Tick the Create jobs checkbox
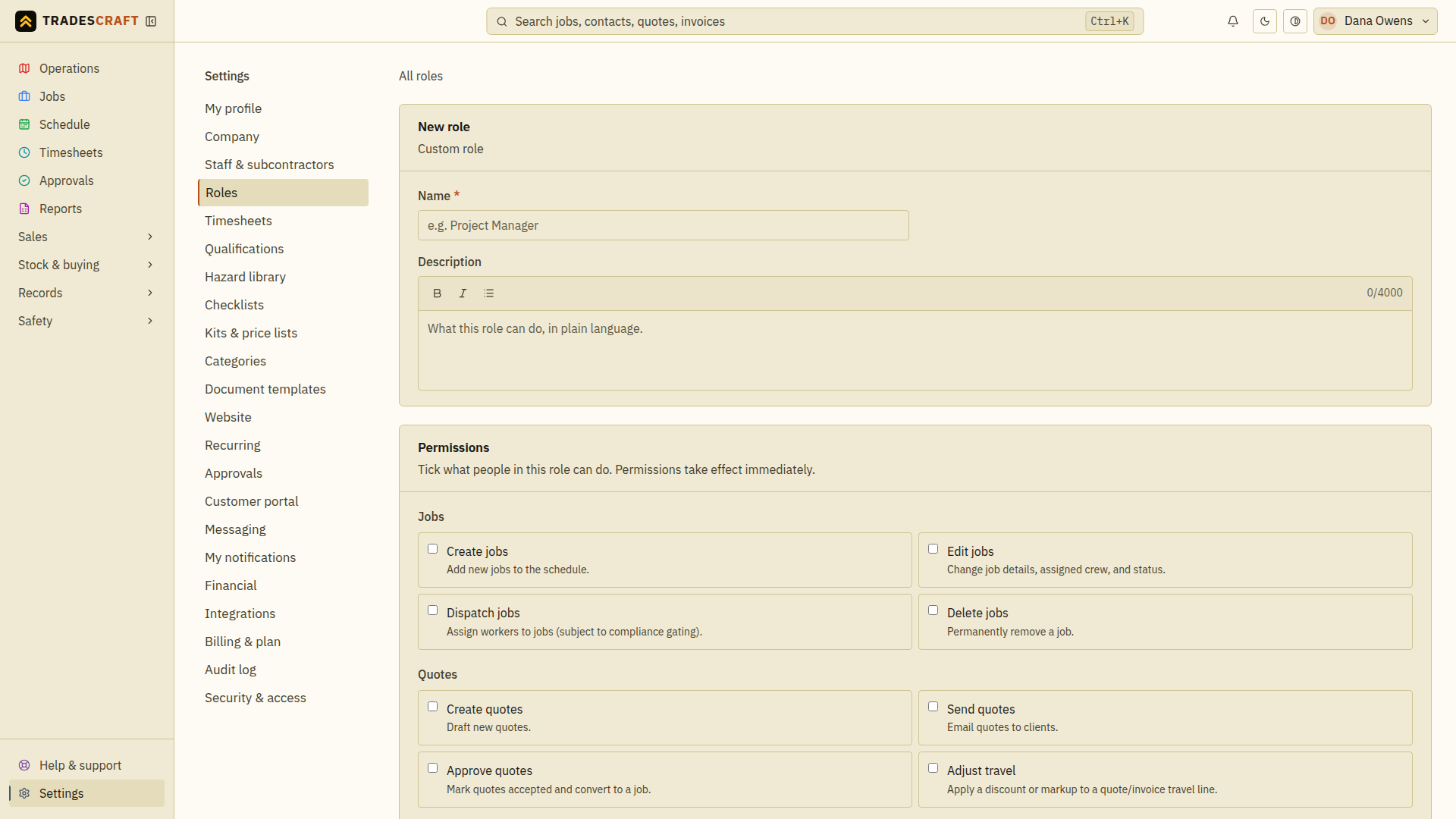 coord(433,549)
